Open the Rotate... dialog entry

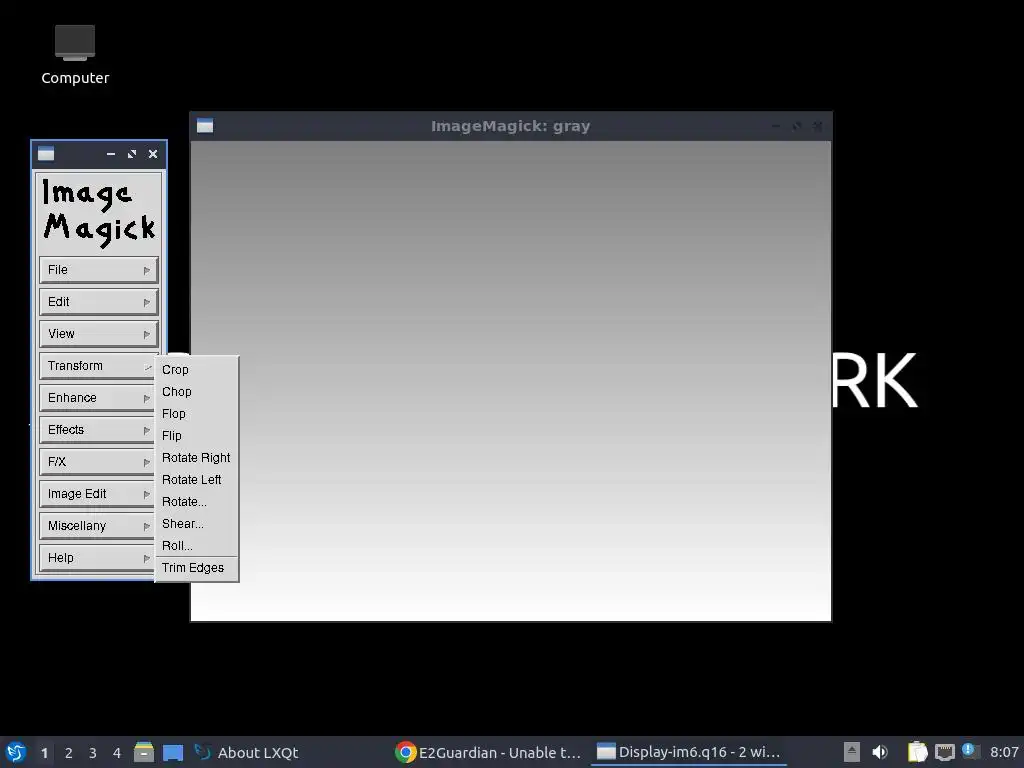point(197,502)
